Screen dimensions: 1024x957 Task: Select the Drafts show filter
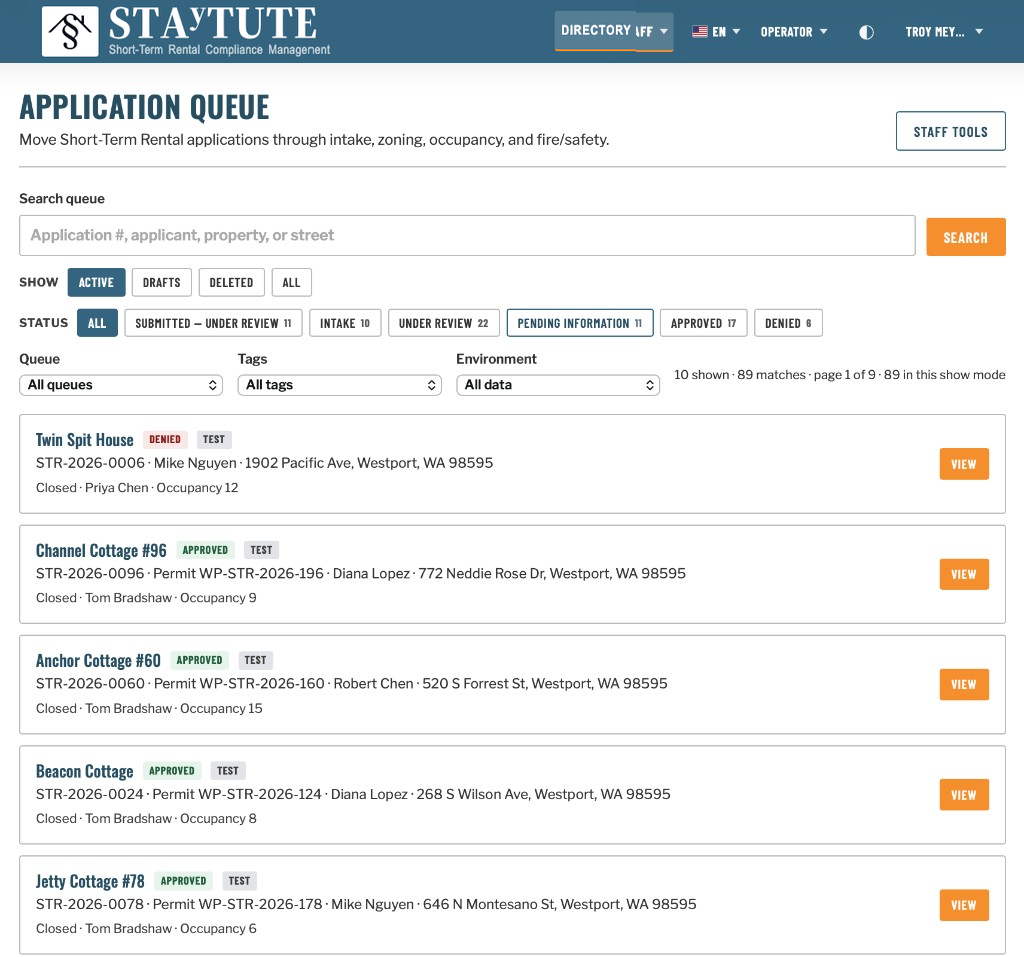[x=161, y=282]
